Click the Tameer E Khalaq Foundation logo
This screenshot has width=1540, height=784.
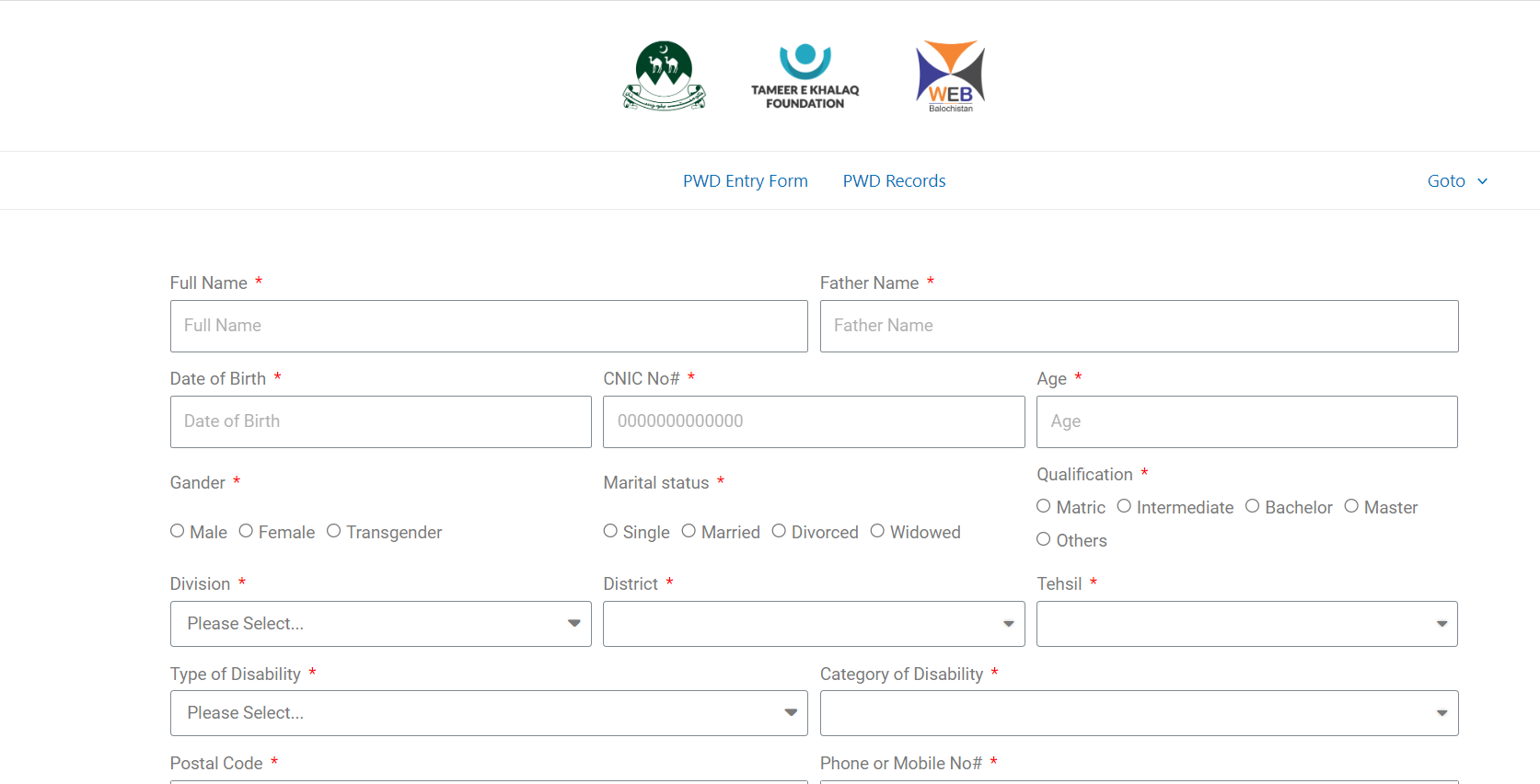point(805,75)
